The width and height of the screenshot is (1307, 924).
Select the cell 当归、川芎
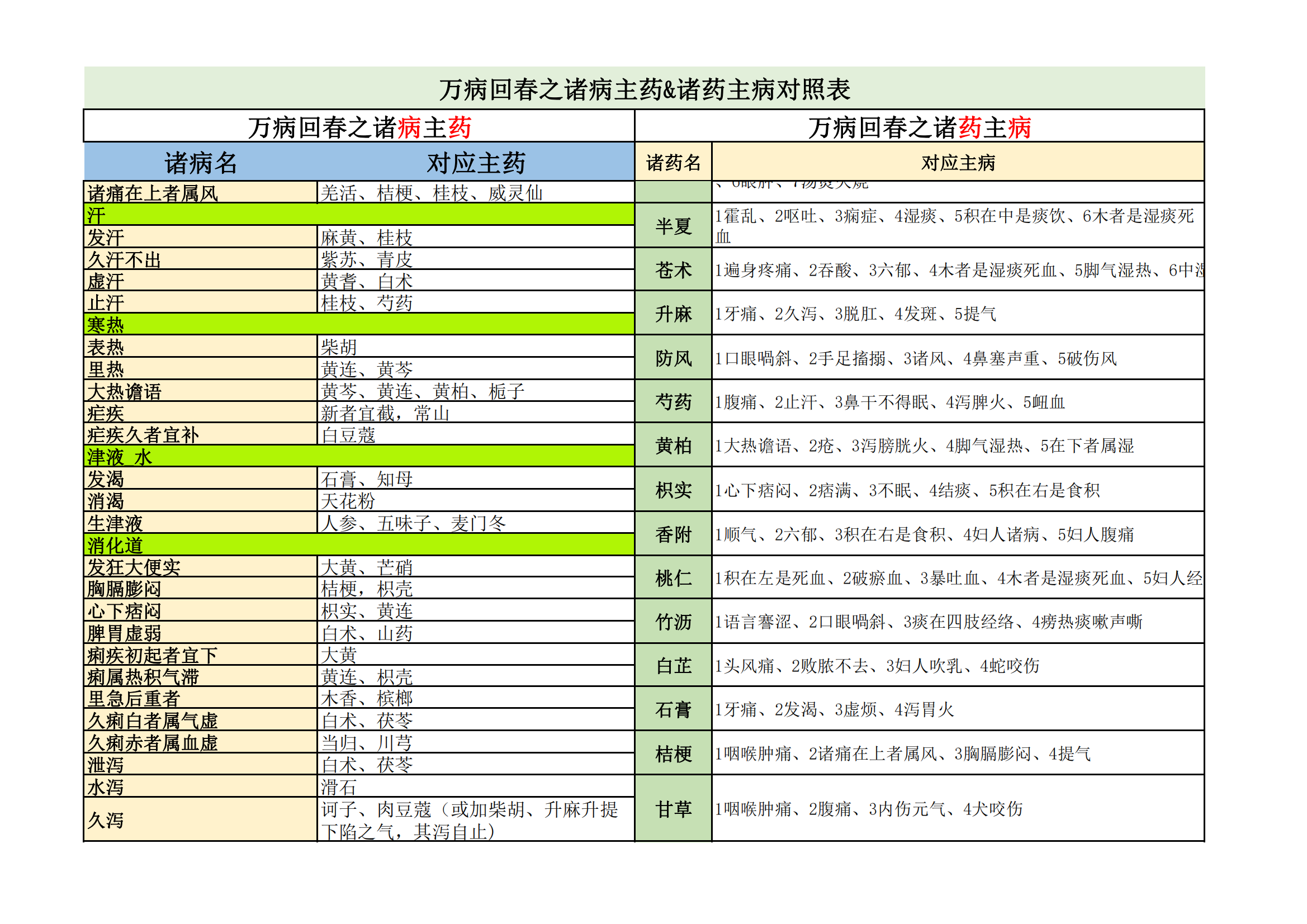pos(476,743)
